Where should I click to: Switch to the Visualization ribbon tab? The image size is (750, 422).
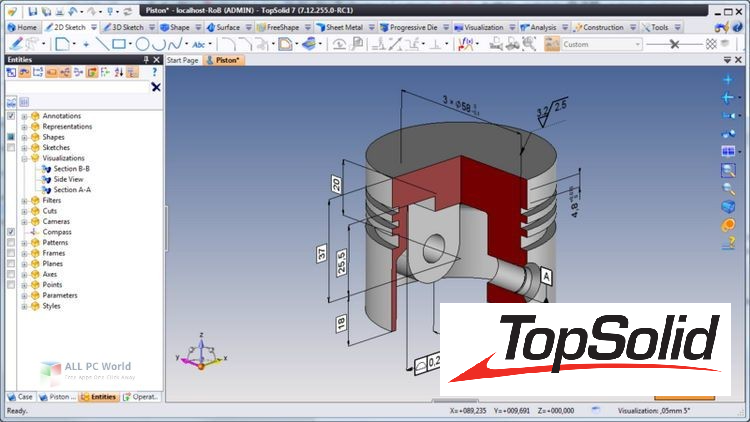pyautogui.click(x=478, y=27)
